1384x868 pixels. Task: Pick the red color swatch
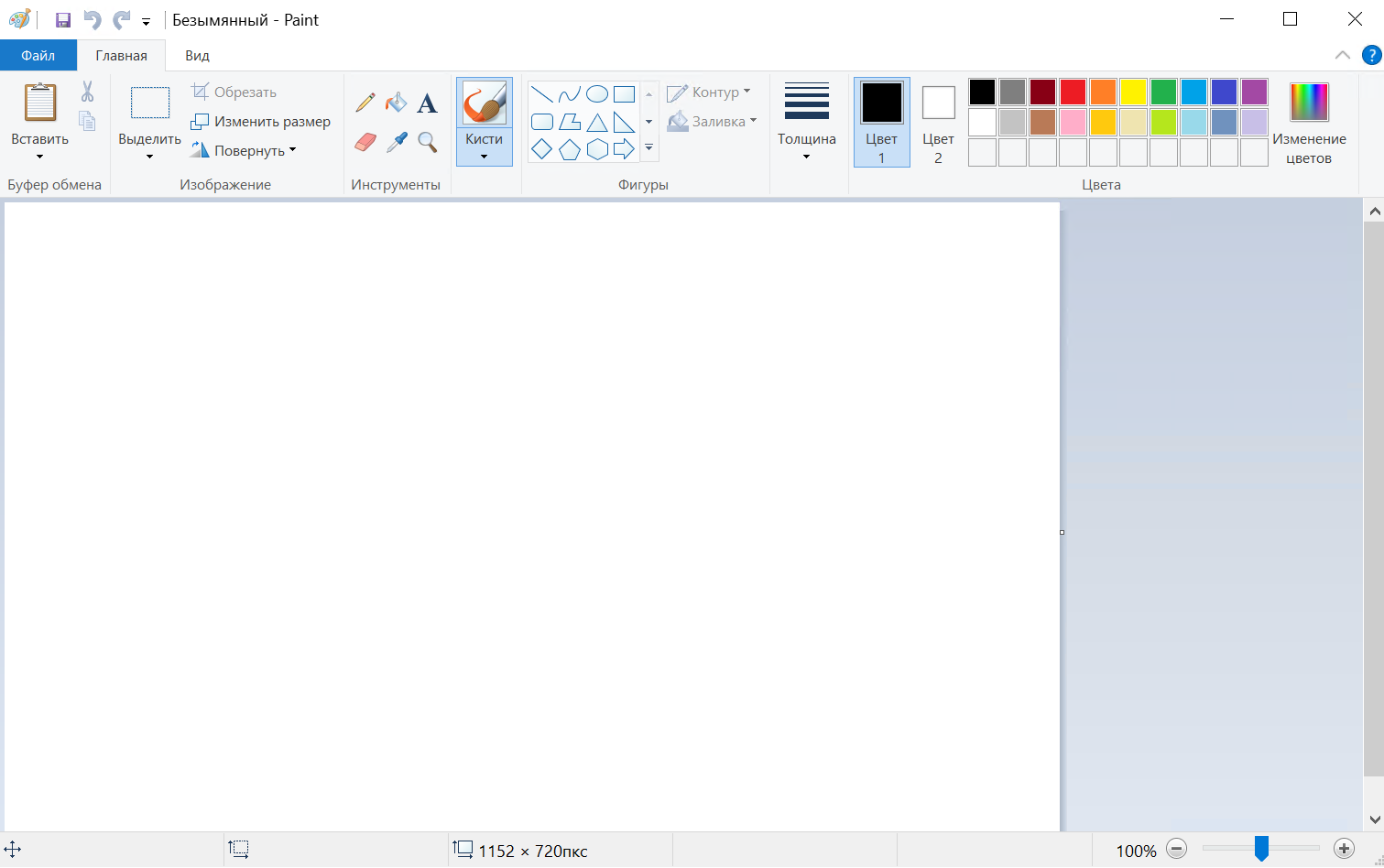click(1073, 92)
